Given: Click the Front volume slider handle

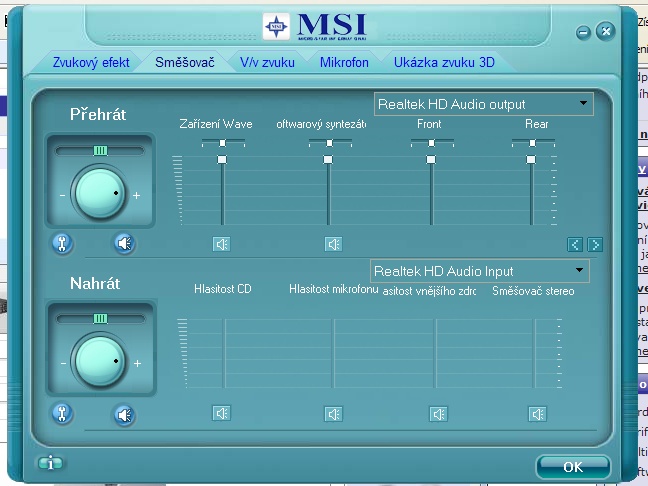Looking at the screenshot, I should (x=431, y=160).
